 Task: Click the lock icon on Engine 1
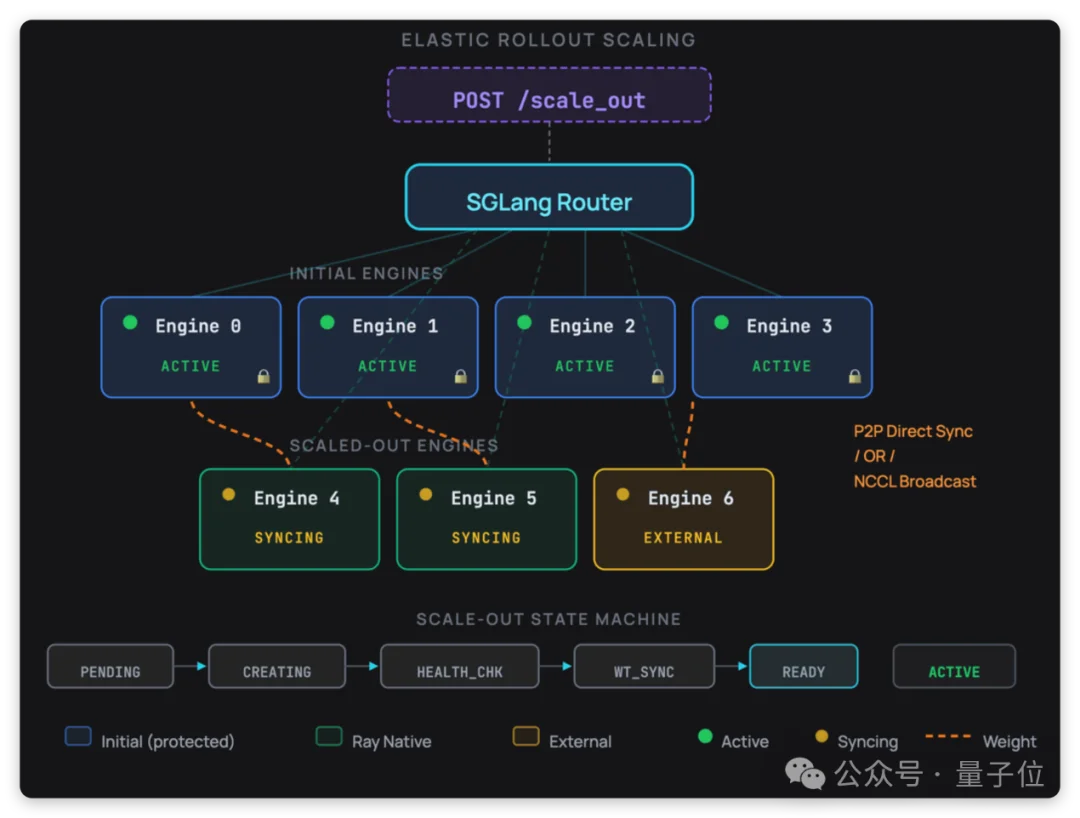[461, 377]
